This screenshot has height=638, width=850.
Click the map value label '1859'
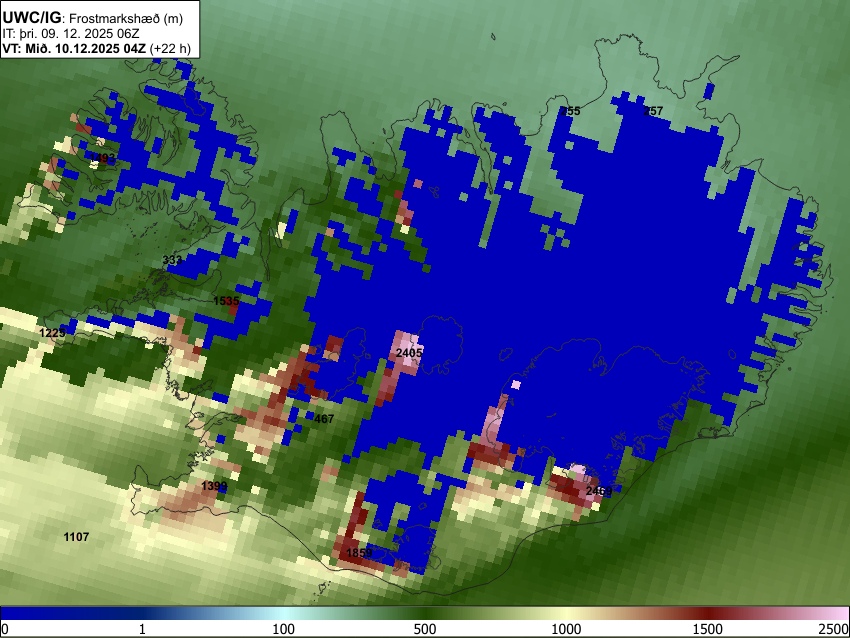(x=359, y=553)
